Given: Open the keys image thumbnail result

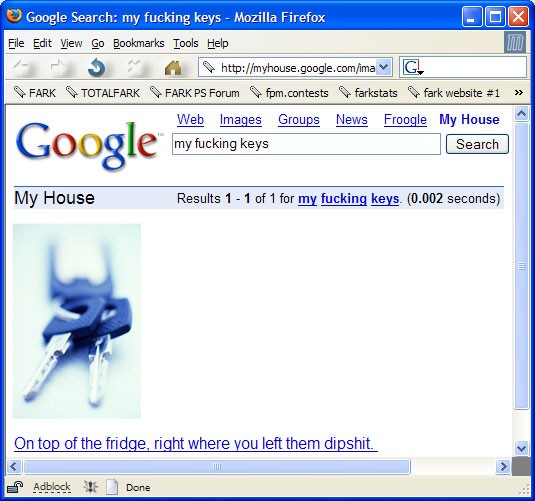Looking at the screenshot, I should [x=77, y=321].
